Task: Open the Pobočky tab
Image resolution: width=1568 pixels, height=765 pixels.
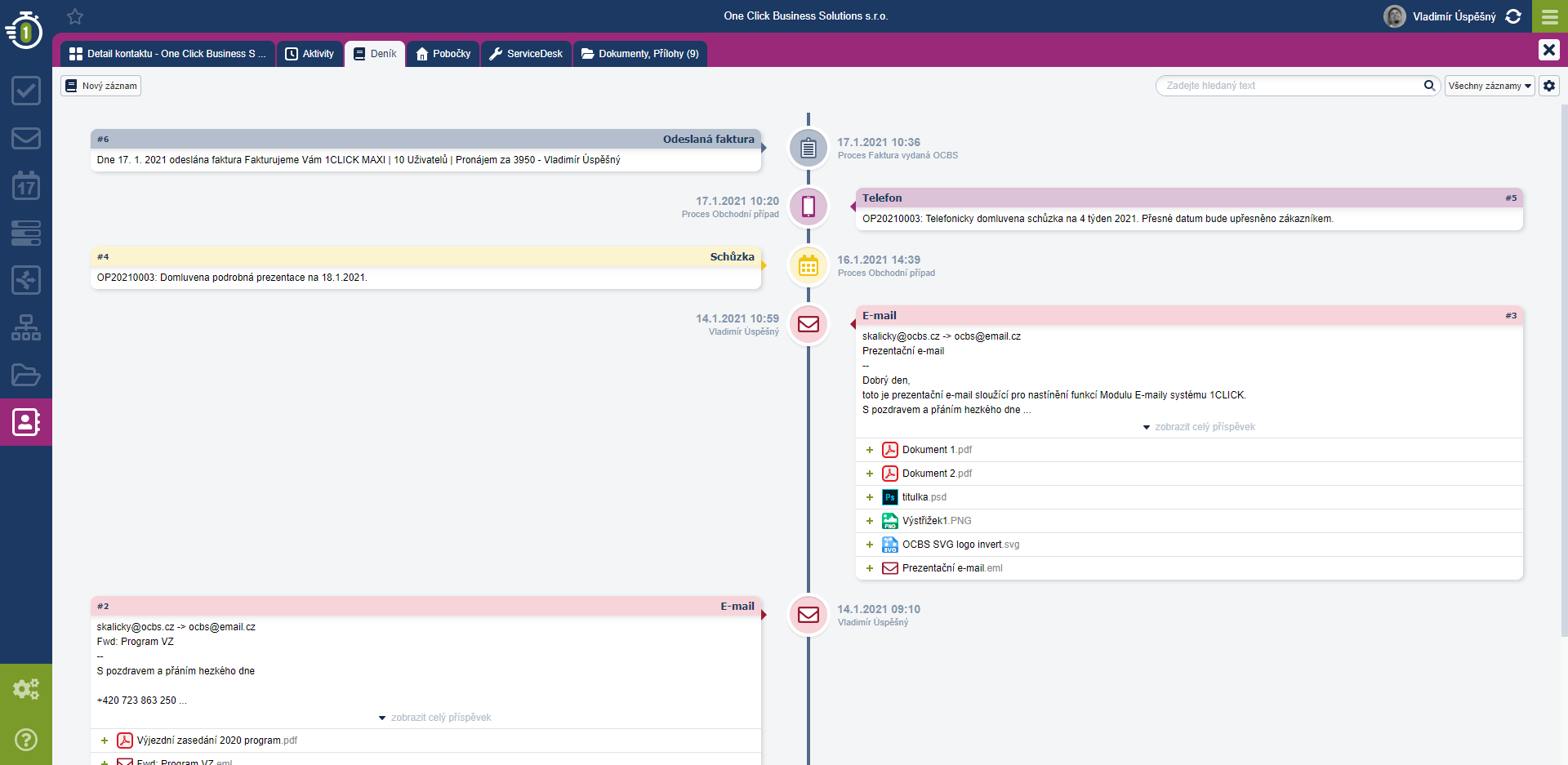Action: point(443,54)
